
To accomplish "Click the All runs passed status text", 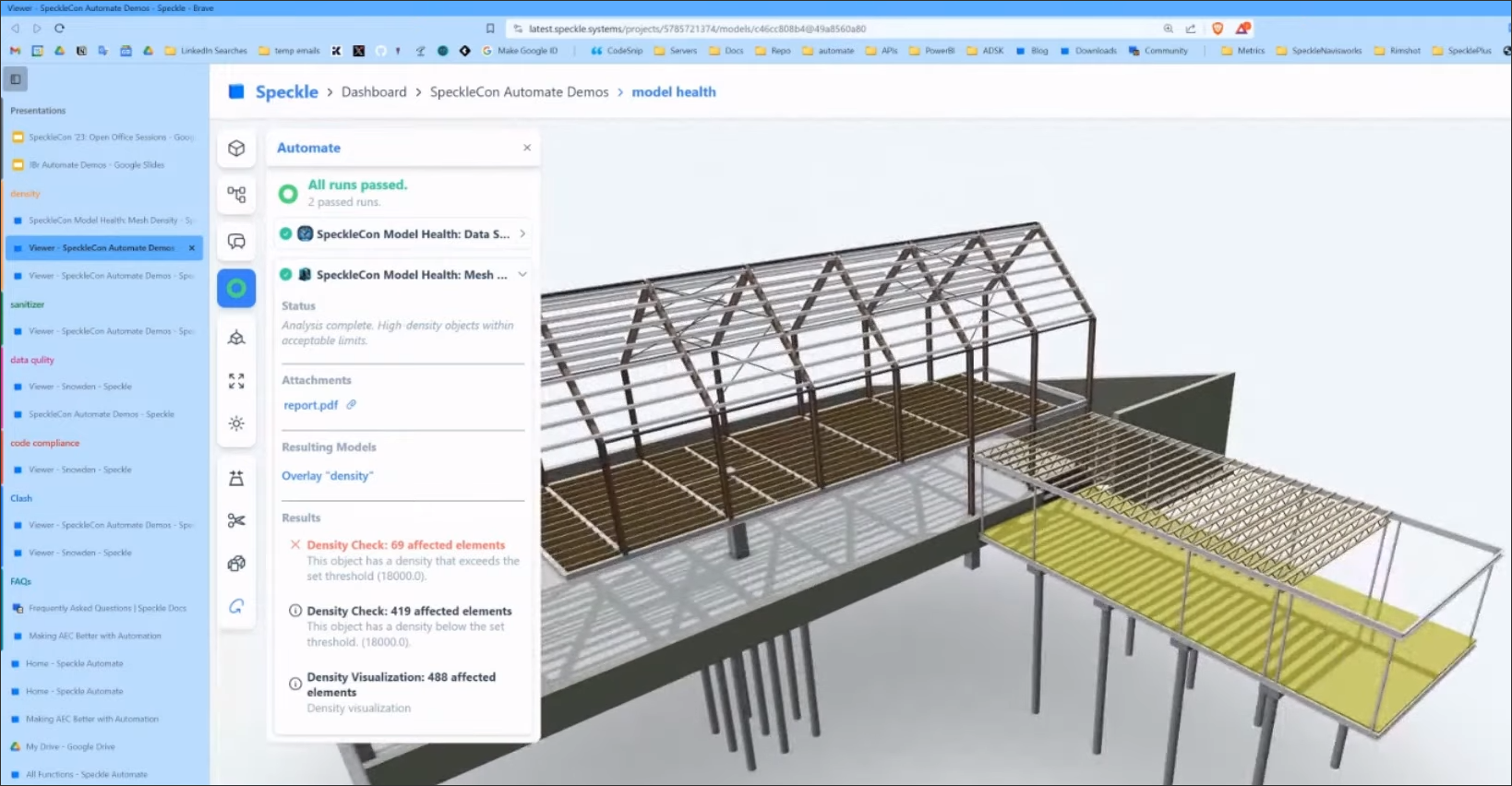I will (x=357, y=185).
